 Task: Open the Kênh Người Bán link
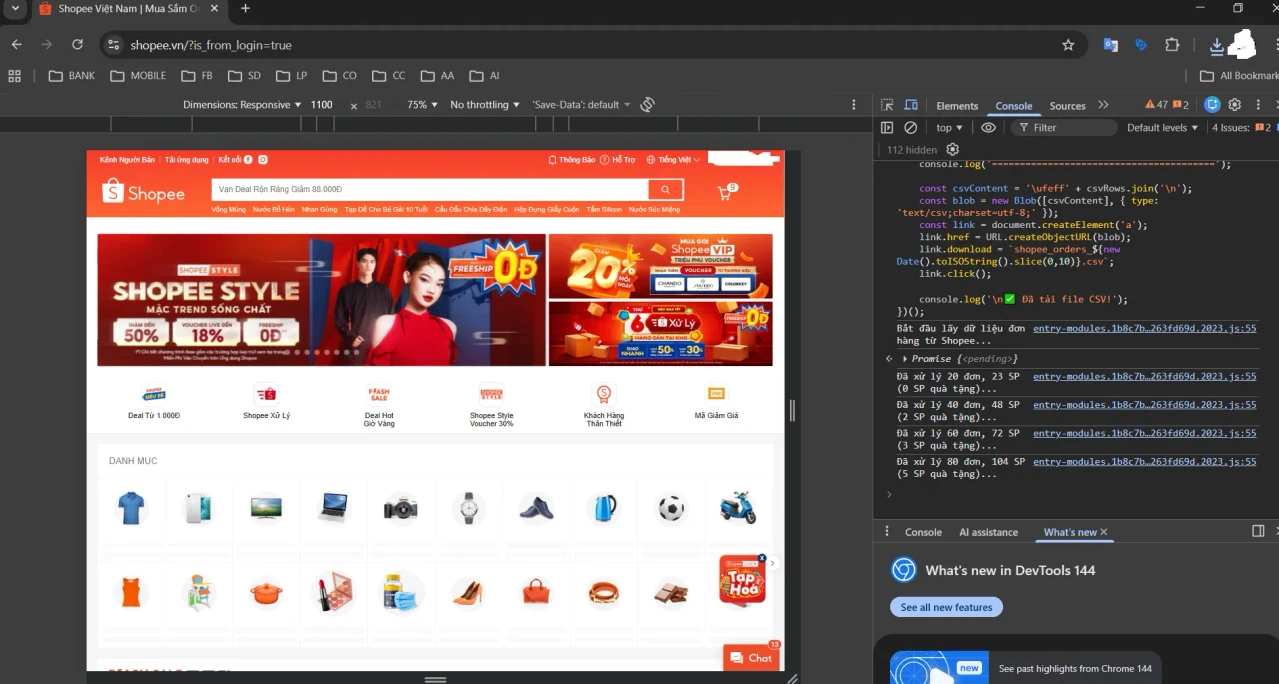pos(127,160)
